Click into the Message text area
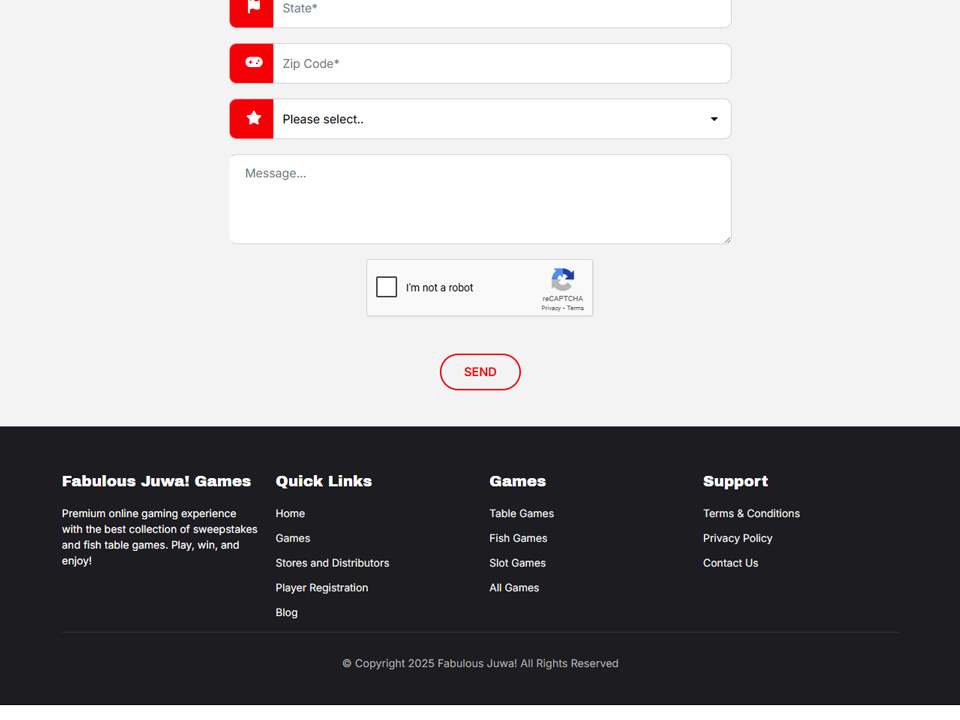The width and height of the screenshot is (960, 720). pos(480,198)
